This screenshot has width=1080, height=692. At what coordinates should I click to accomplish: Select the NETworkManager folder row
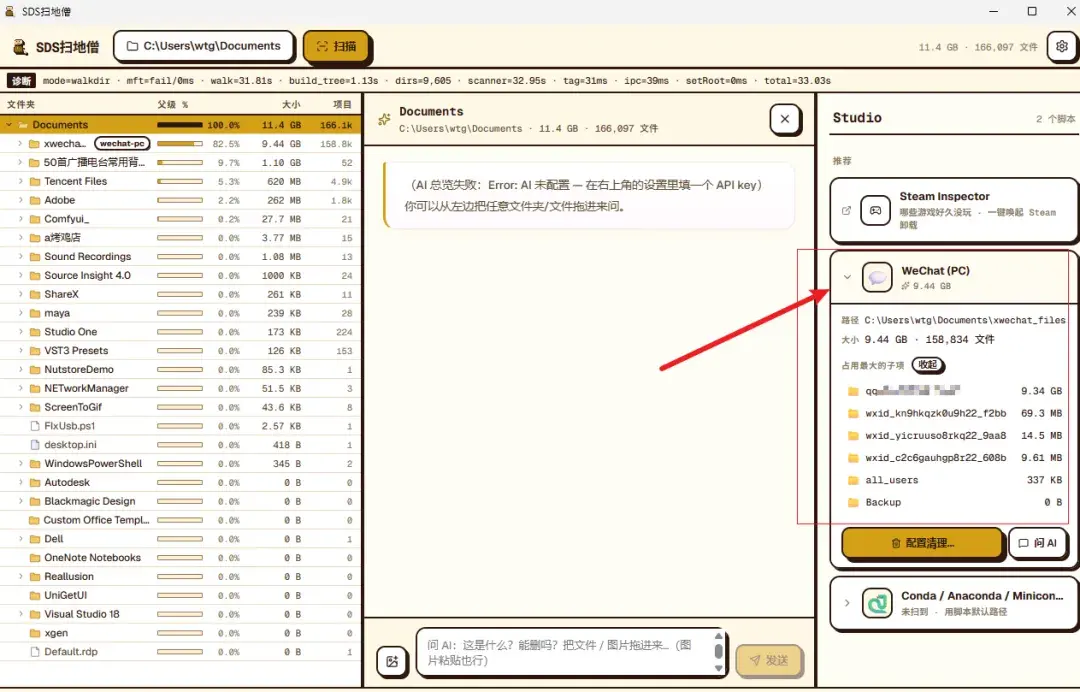180,388
